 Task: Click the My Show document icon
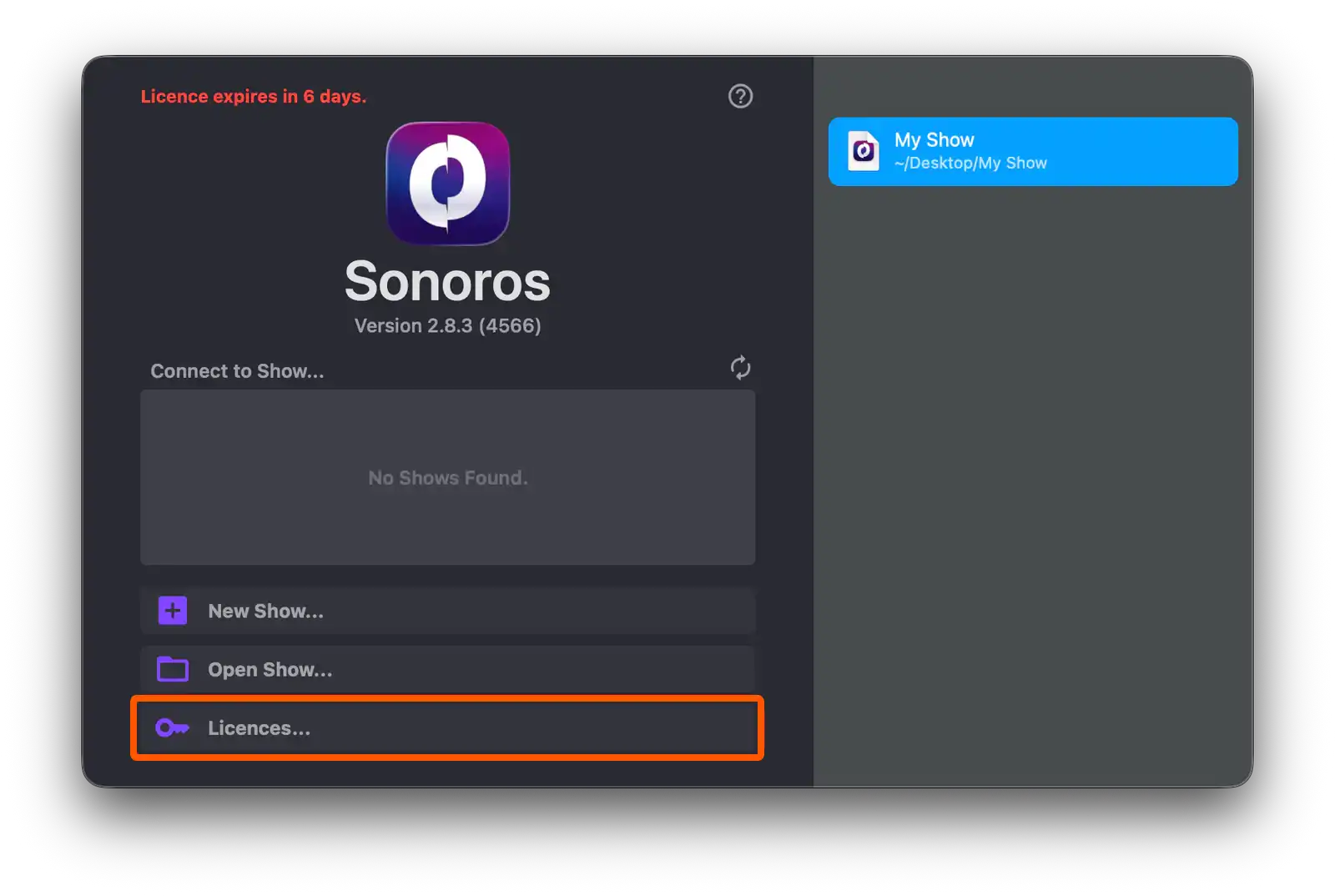tap(864, 151)
